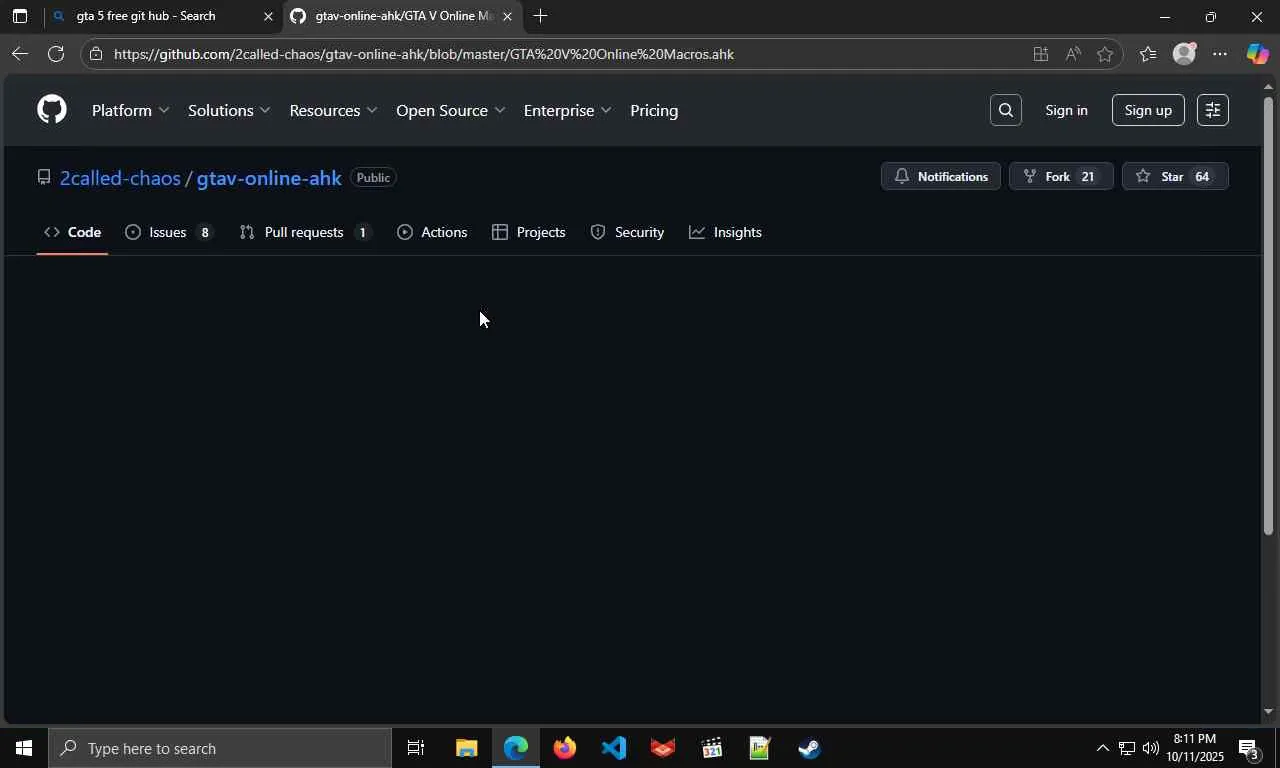
Task: Show hidden system tray icons
Action: 1102,748
